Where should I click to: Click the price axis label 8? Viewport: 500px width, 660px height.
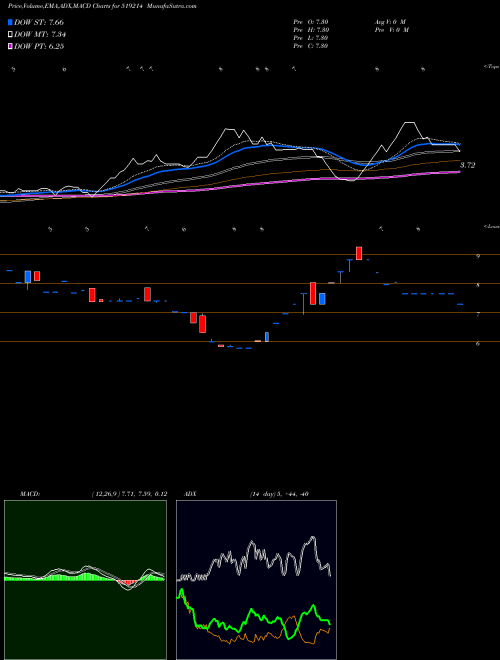[x=478, y=286]
